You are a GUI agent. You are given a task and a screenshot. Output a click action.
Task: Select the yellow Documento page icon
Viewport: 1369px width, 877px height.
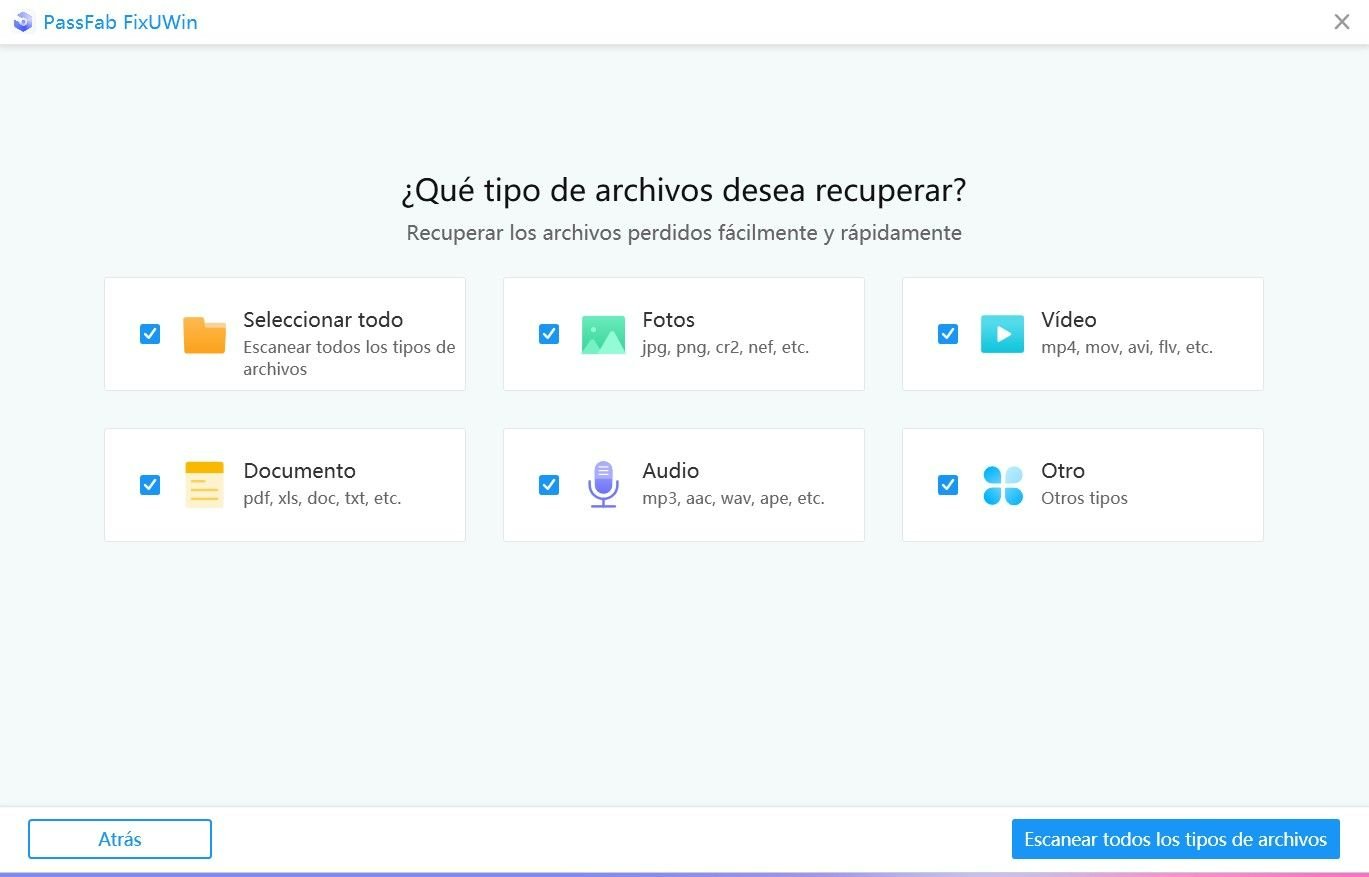[204, 485]
